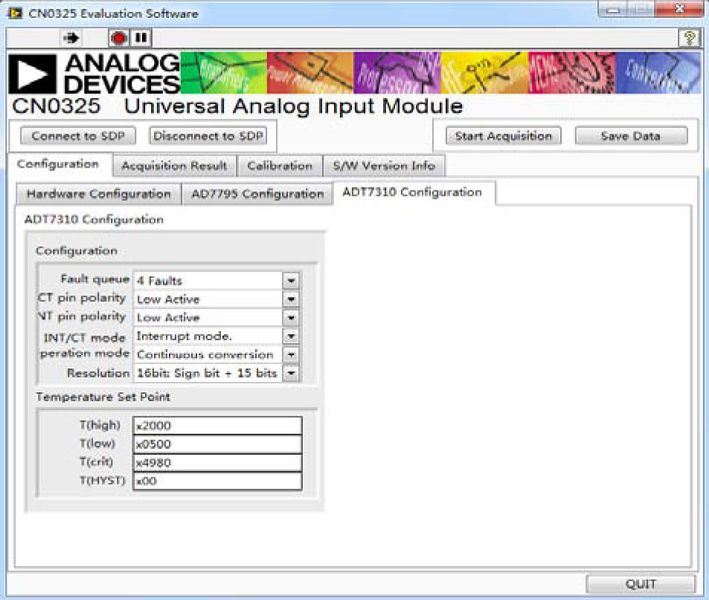Viewport: 709px width, 600px height.
Task: Click the Pause toolbar button
Action: coord(141,38)
